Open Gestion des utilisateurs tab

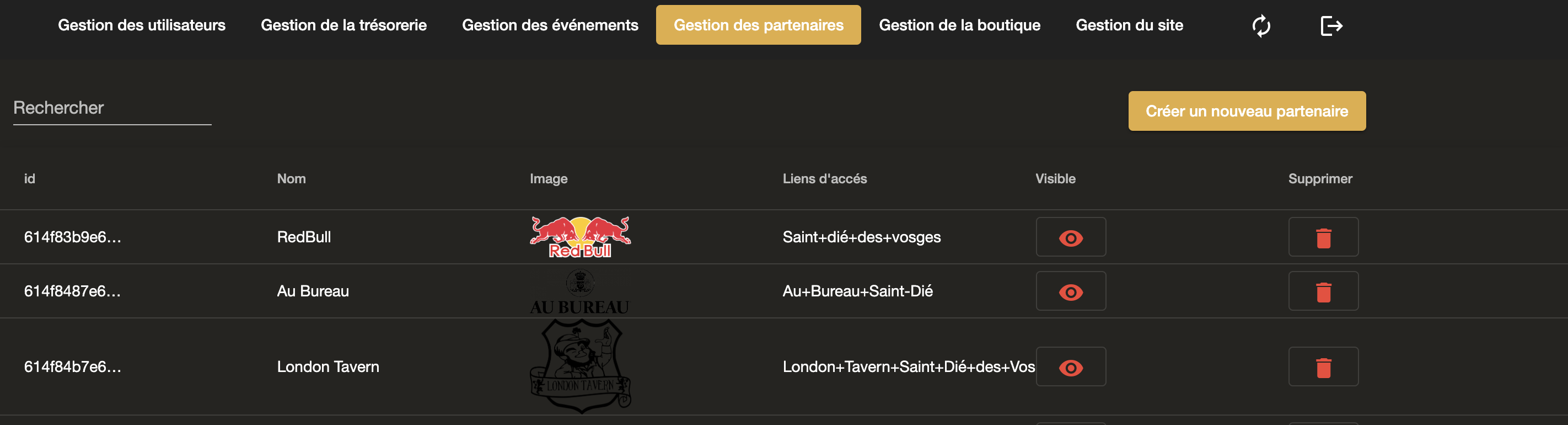(141, 25)
